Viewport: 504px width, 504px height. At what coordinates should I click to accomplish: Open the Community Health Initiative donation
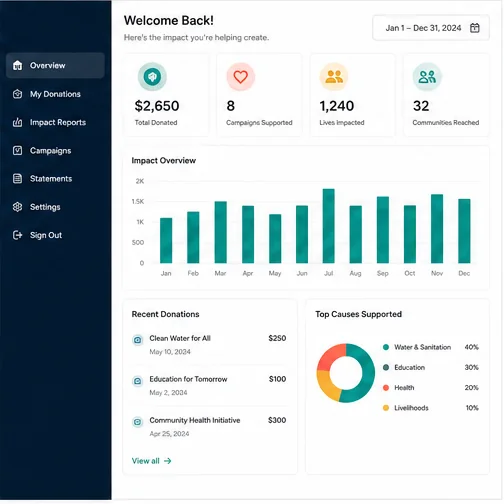(x=209, y=427)
